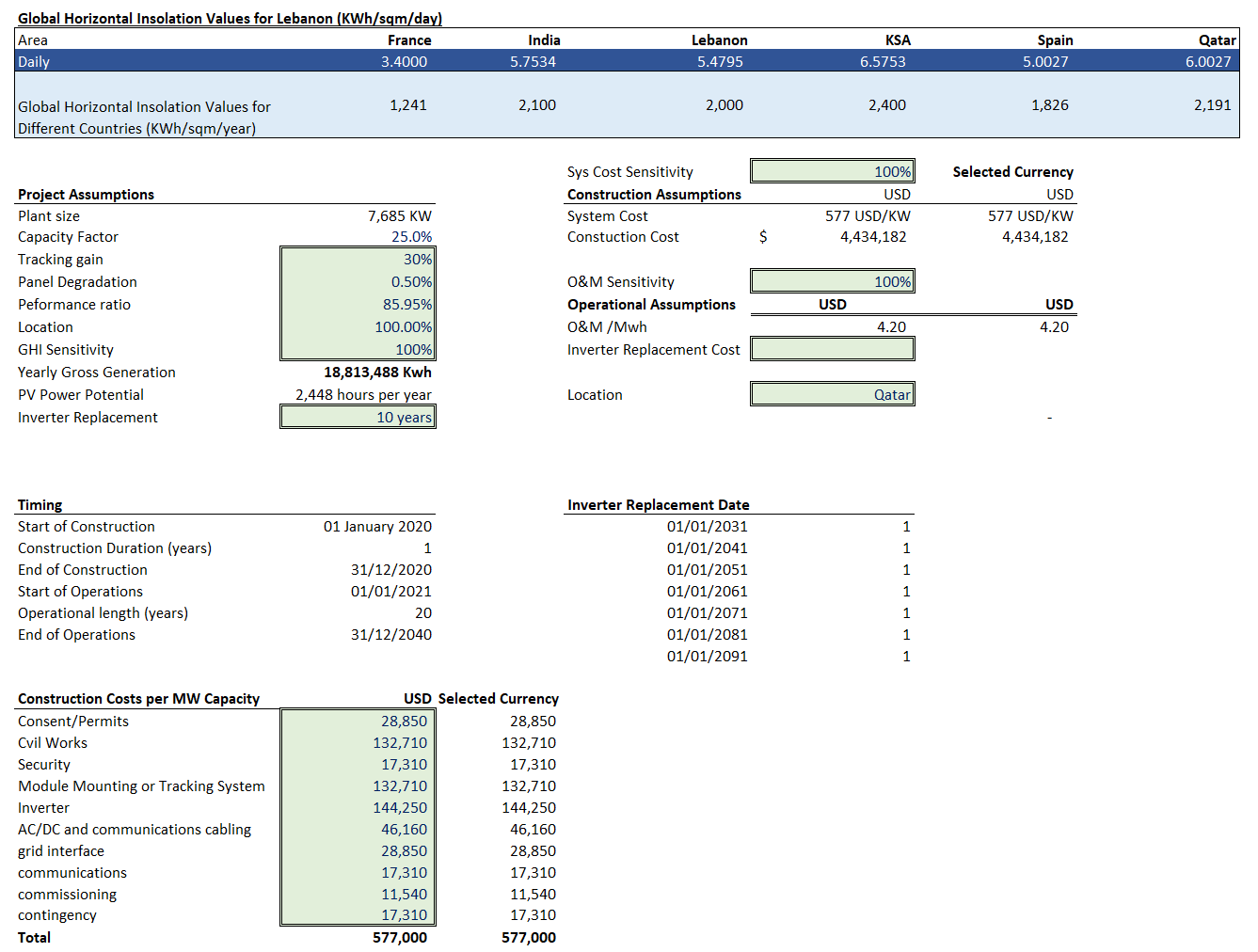Click daily value 5.4795 for Lebanon
This screenshot has width=1258, height=952.
click(x=720, y=61)
